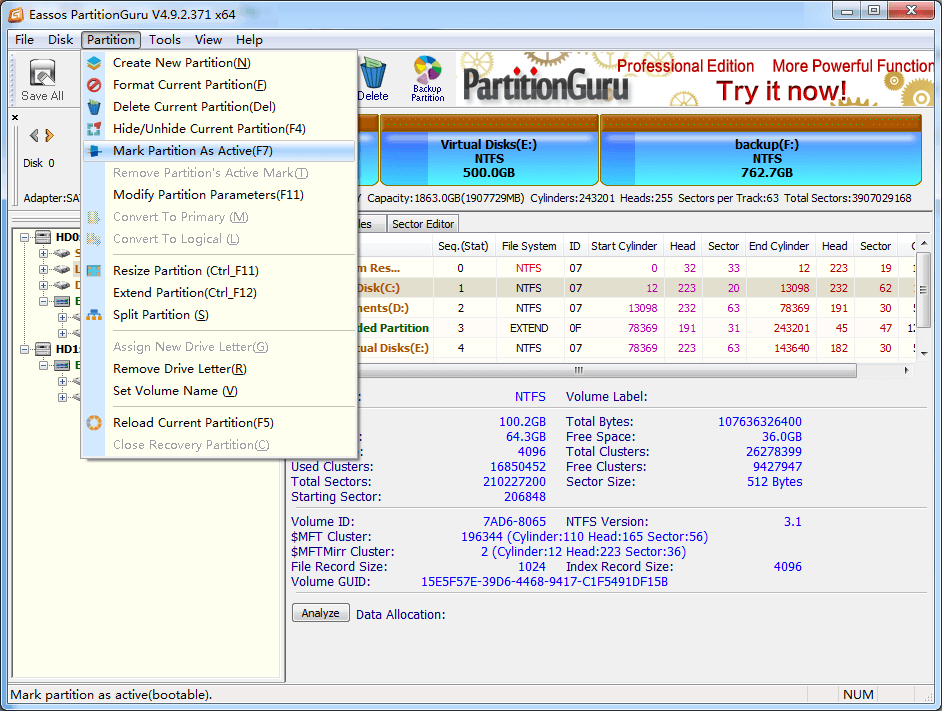The height and width of the screenshot is (711, 942).
Task: Collapse the extended partition node under HD1
Action: coord(43,365)
